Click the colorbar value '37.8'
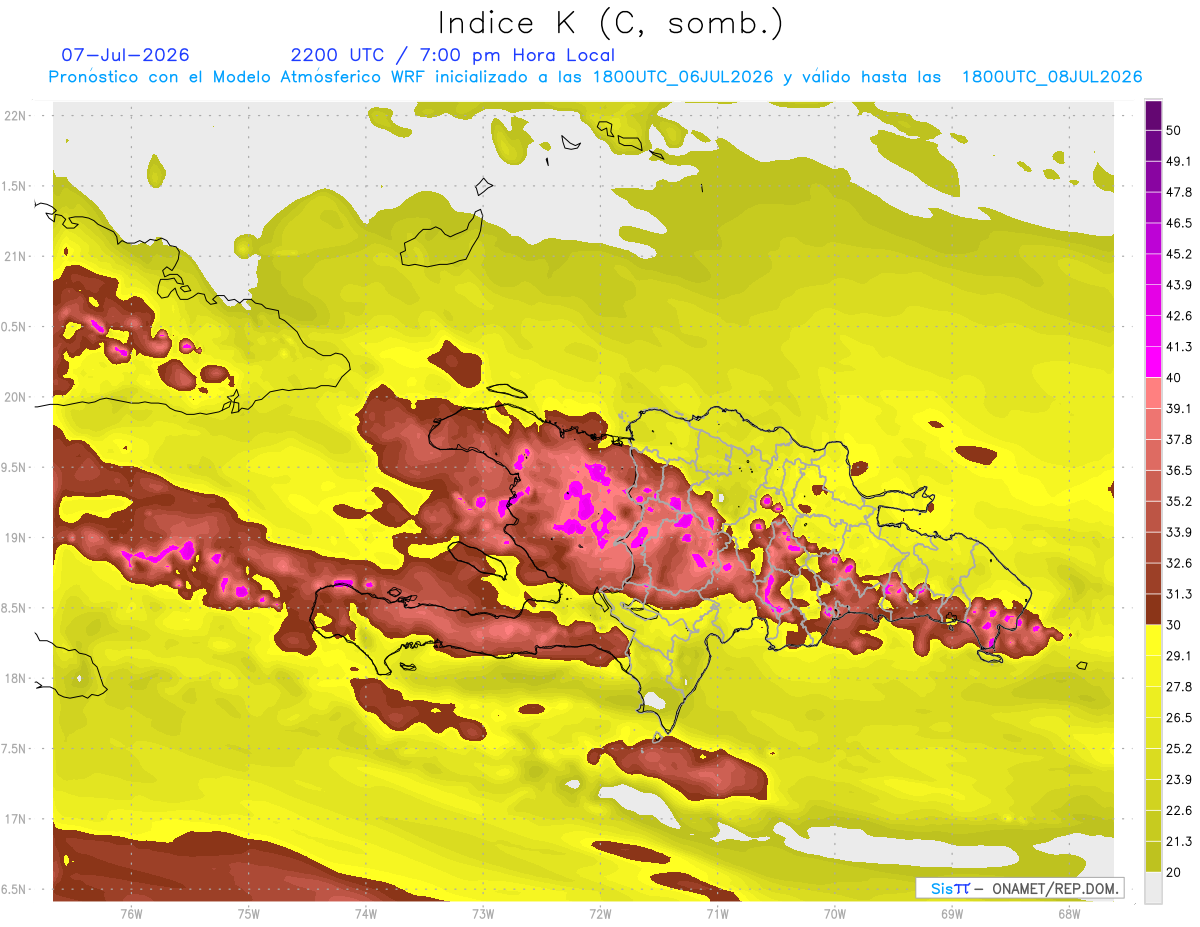 click(x=1179, y=439)
